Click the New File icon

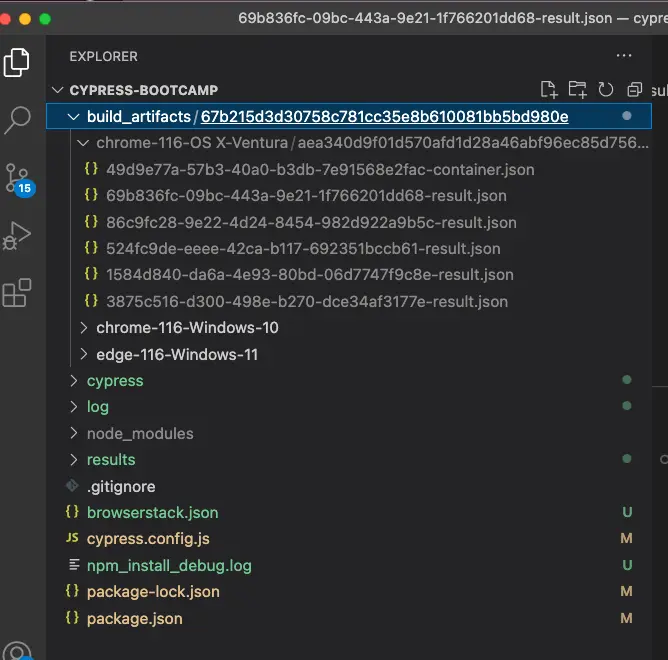[548, 90]
